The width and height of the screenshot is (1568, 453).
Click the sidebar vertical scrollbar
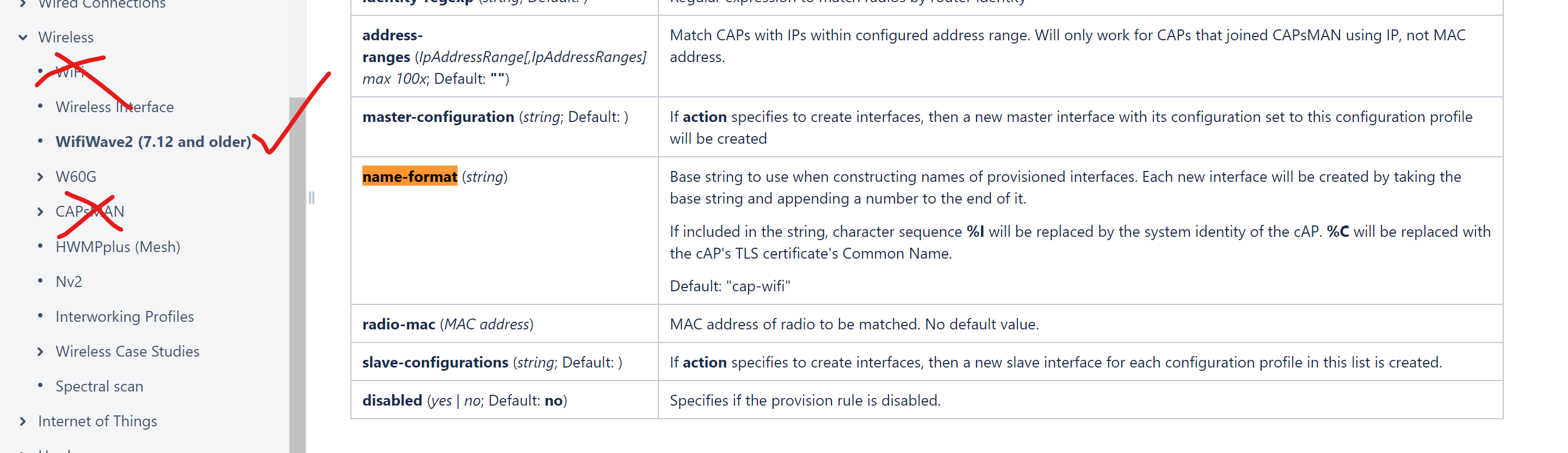(x=297, y=274)
